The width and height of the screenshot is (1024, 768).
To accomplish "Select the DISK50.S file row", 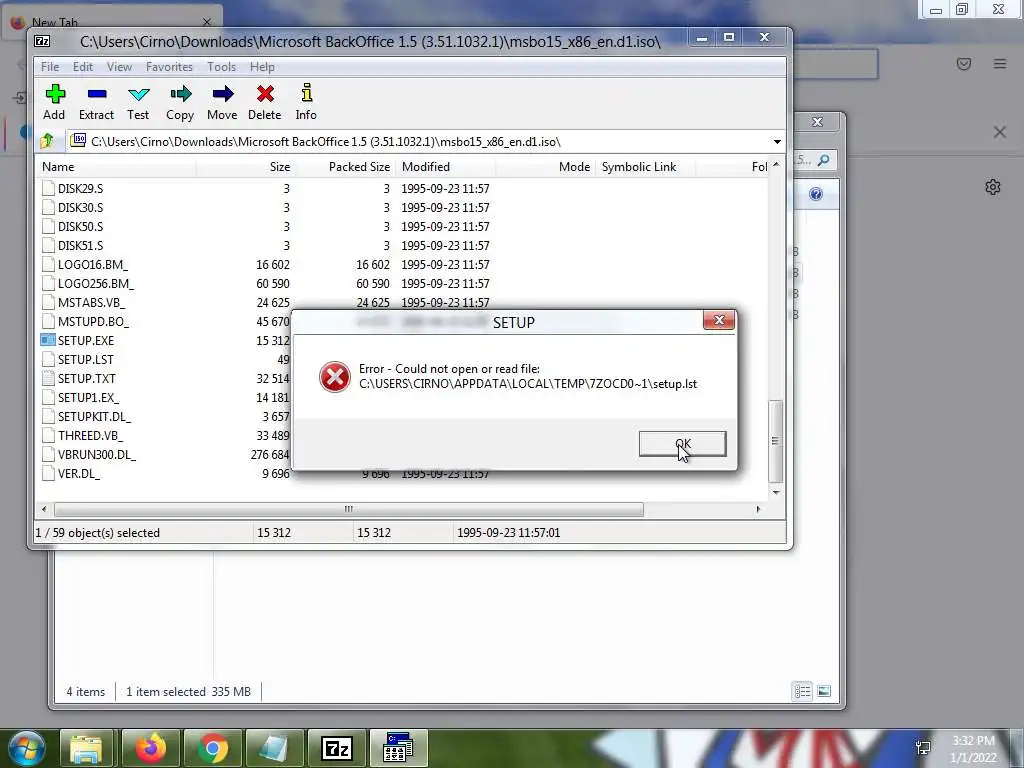I will 80,226.
